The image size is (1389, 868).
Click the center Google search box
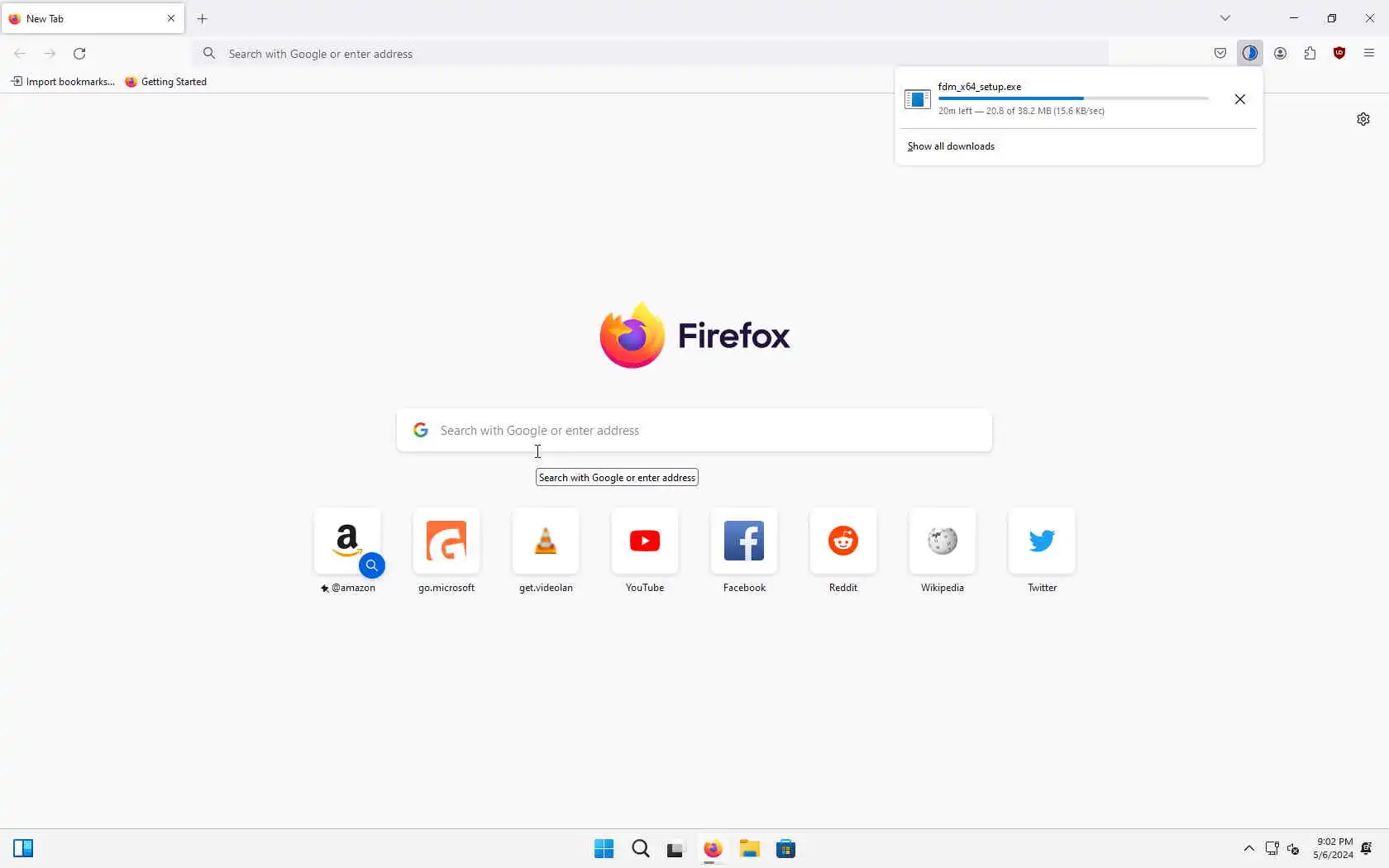(694, 431)
